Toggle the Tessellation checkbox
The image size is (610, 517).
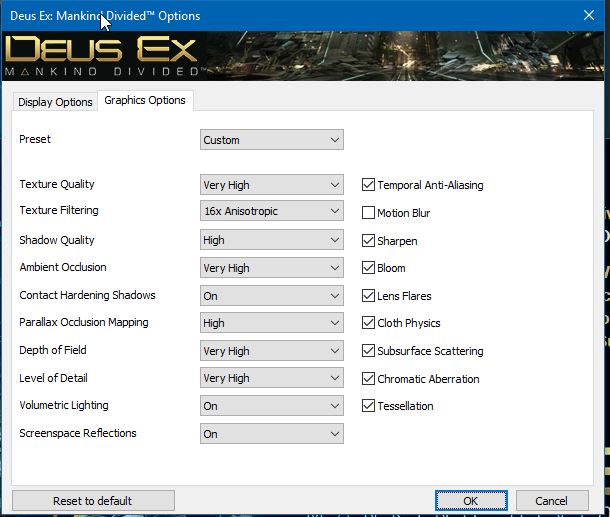click(x=368, y=406)
